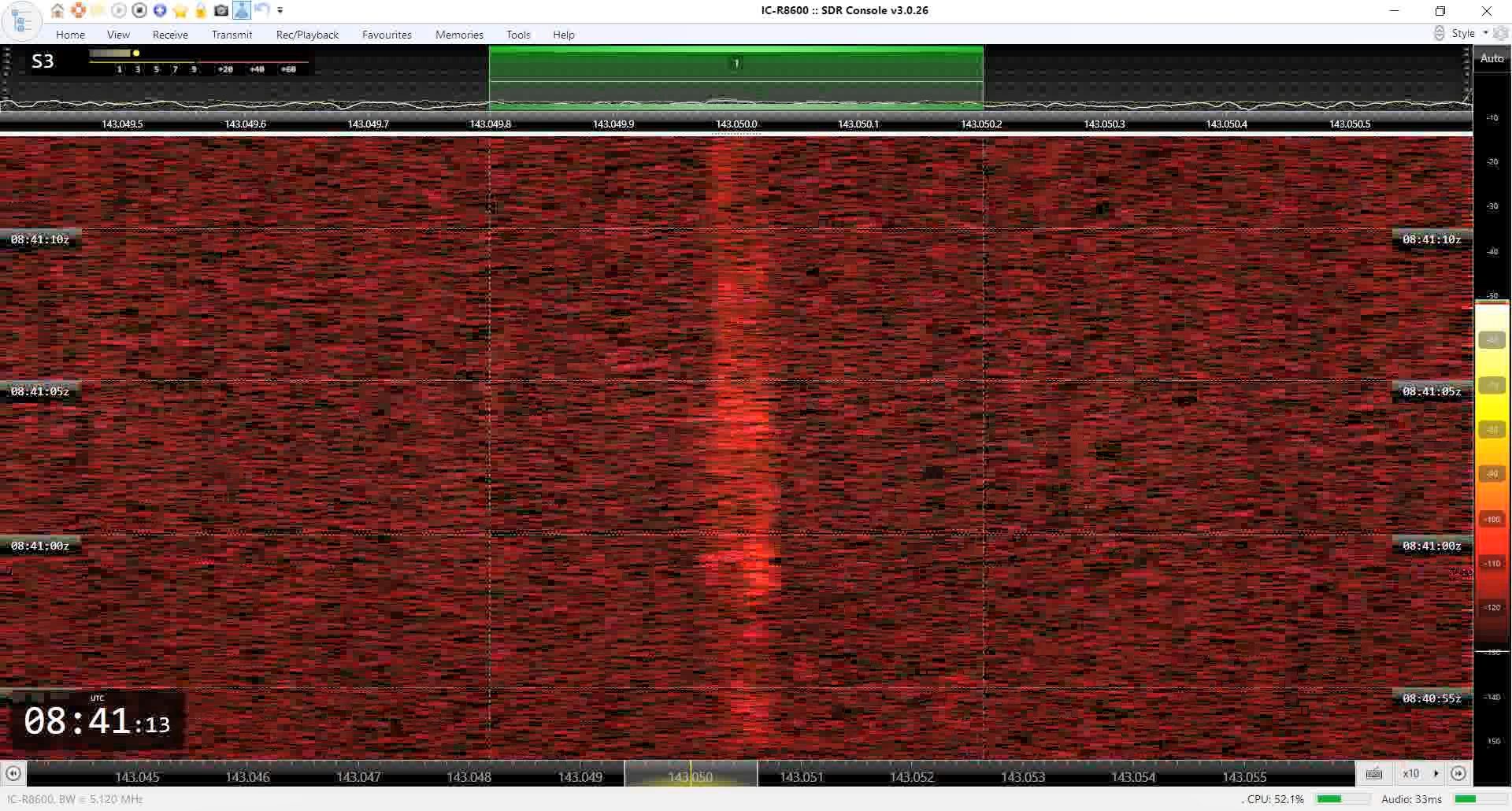Open the Style dropdown menu

point(1469,33)
